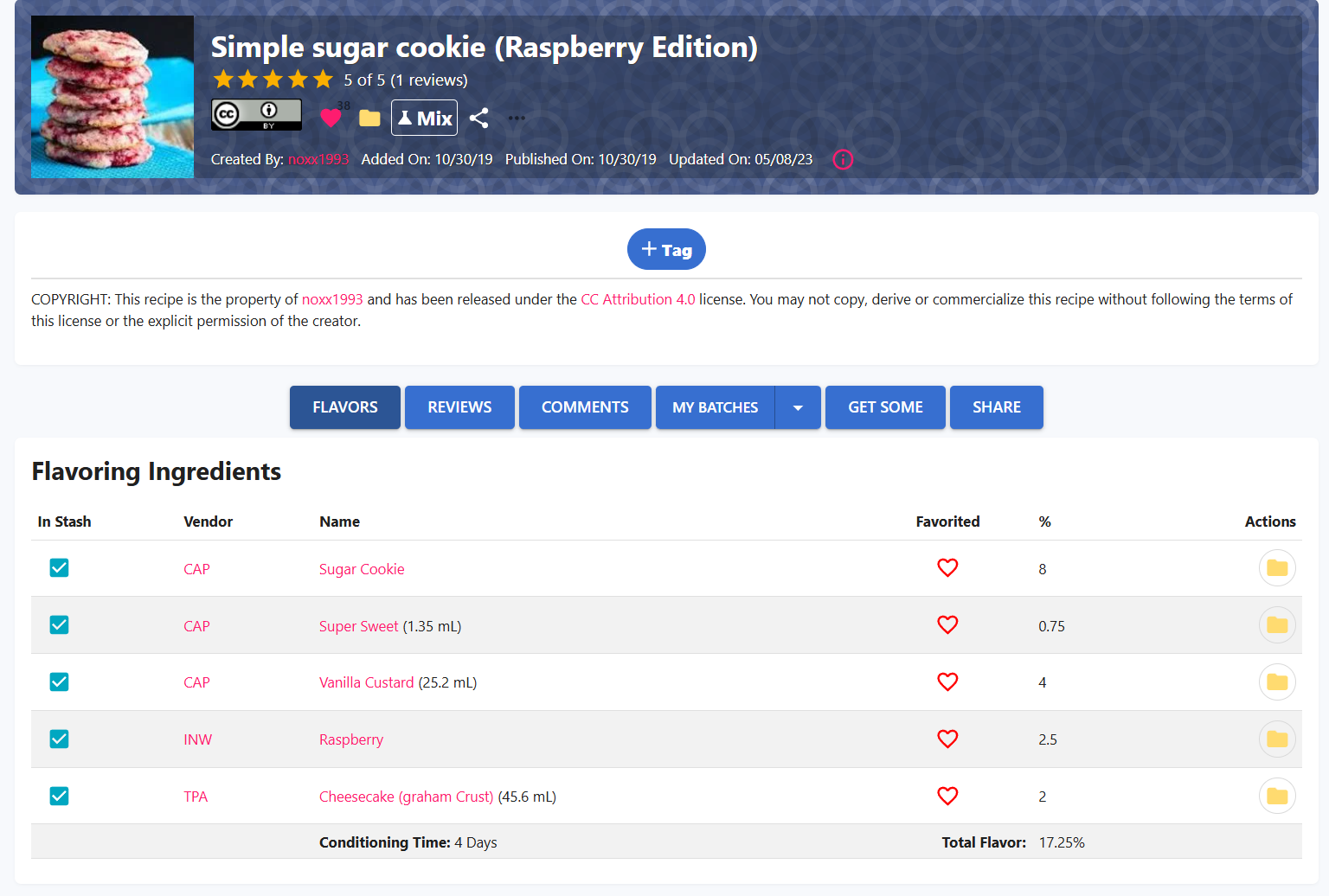Uncheck the Sugar Cookie stash checkbox
The width and height of the screenshot is (1329, 896).
click(x=59, y=568)
